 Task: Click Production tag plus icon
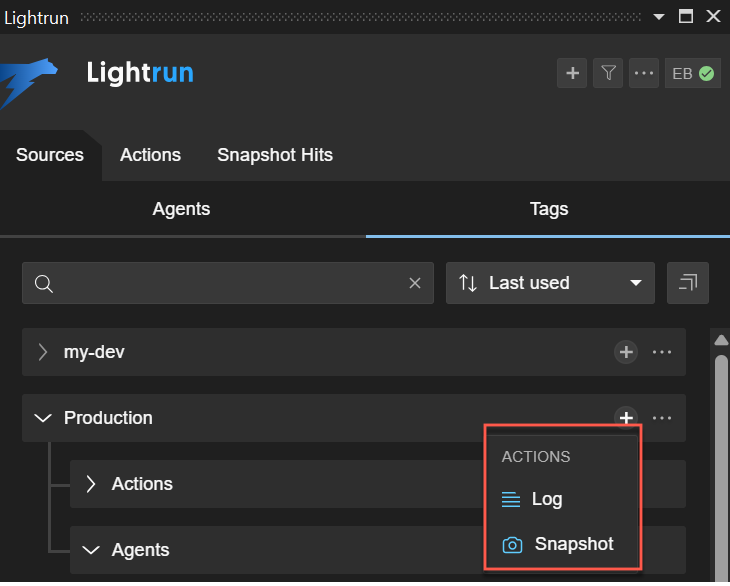tap(626, 418)
